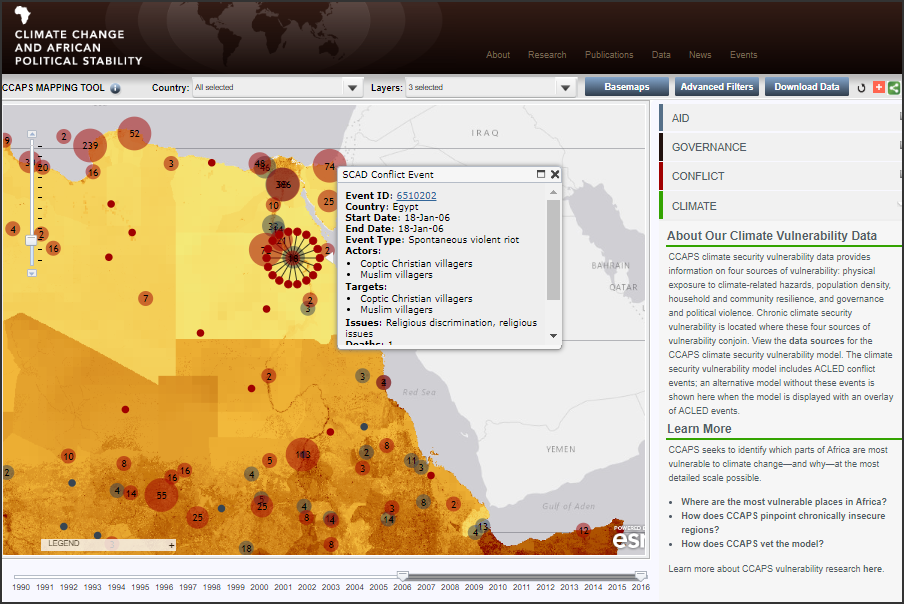904x604 pixels.
Task: Expand the Conflict category panel
Action: tap(698, 176)
